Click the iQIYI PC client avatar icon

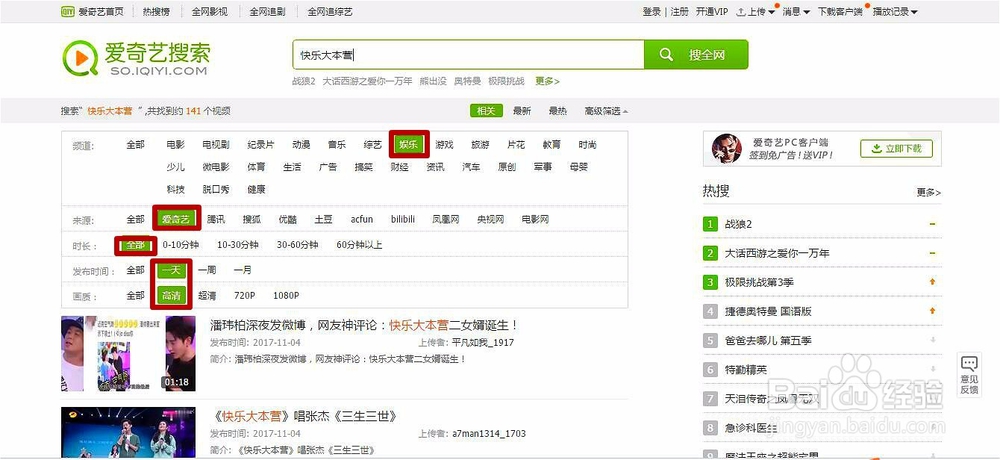(726, 149)
